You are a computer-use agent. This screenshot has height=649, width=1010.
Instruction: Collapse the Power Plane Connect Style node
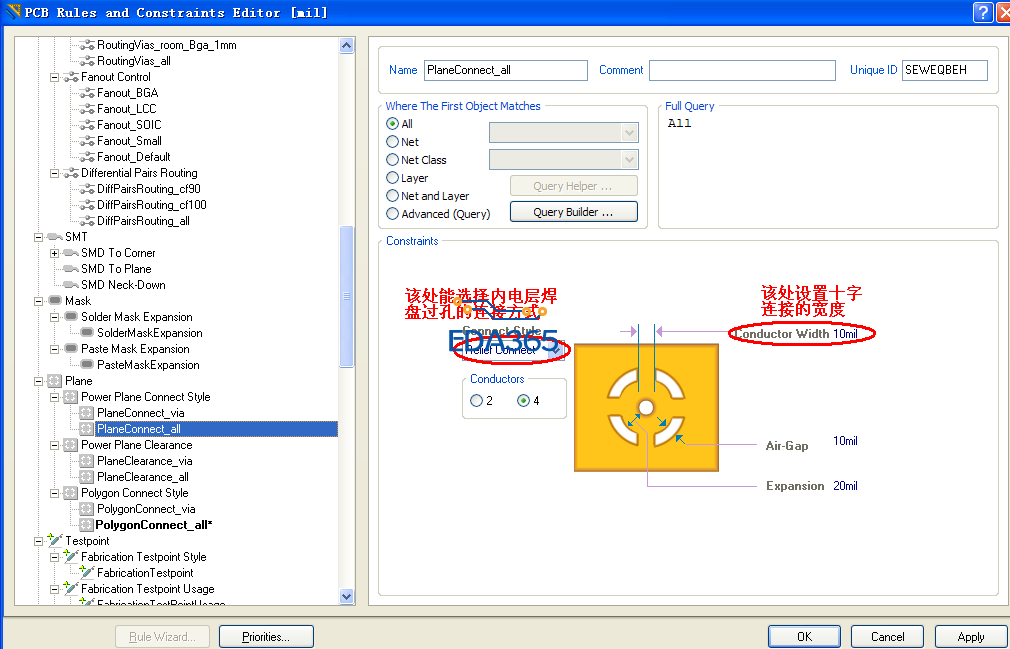coord(55,397)
